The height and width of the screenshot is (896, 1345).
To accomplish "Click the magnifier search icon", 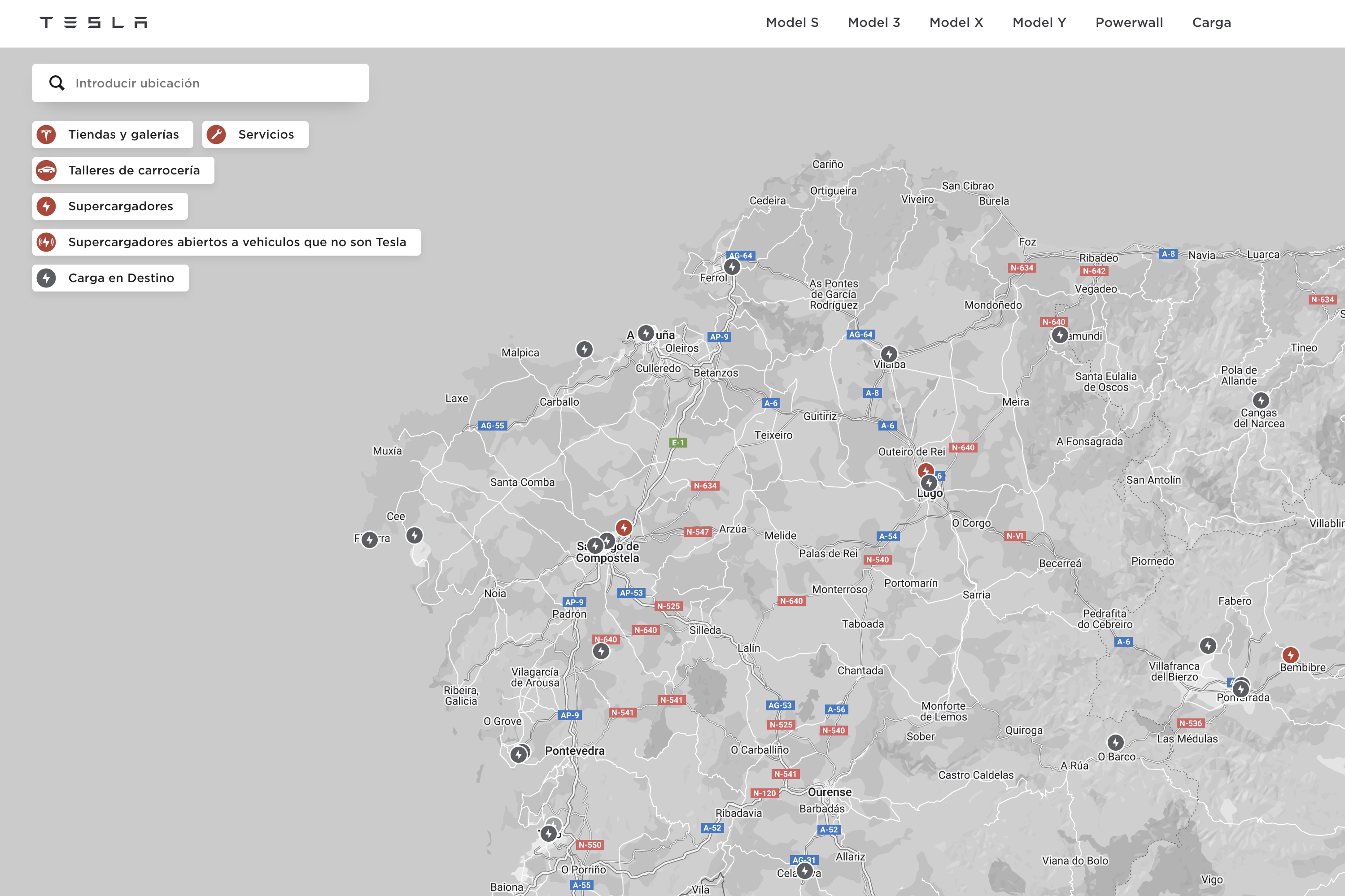I will [x=57, y=83].
